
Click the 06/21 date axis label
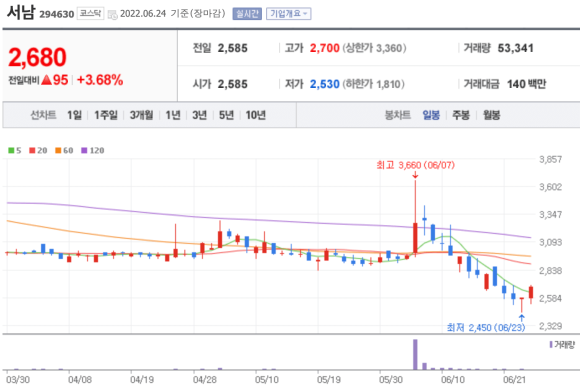[x=514, y=379]
